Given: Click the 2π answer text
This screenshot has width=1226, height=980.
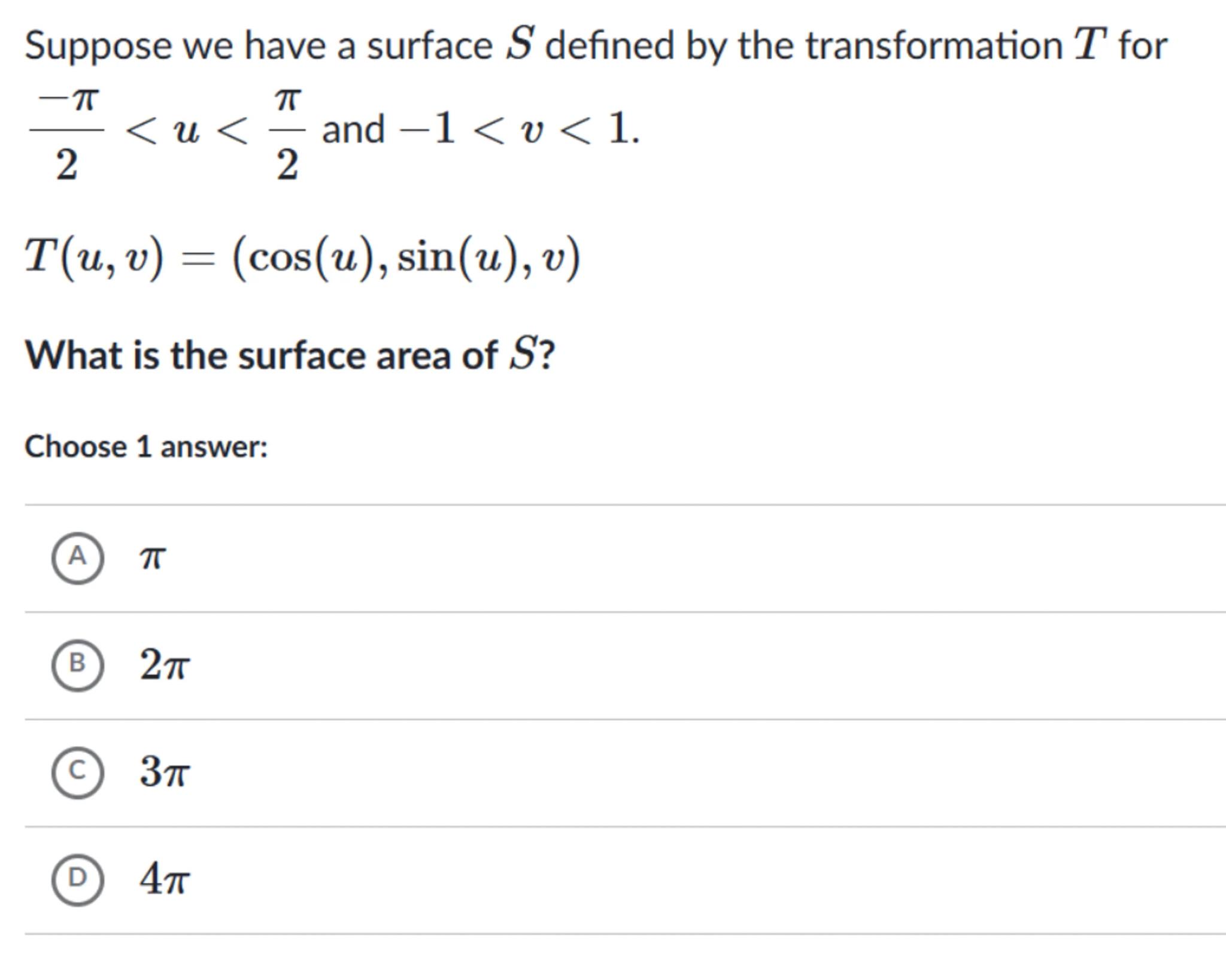Looking at the screenshot, I should [x=165, y=665].
